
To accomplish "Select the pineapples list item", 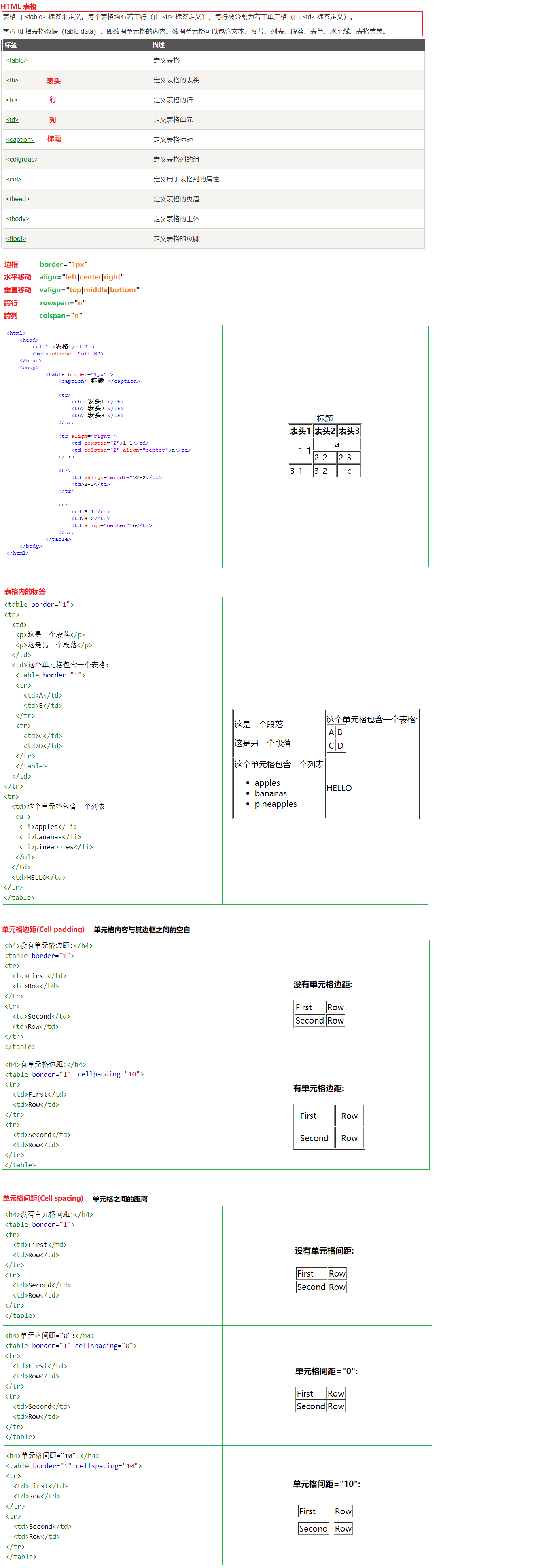I will [276, 804].
